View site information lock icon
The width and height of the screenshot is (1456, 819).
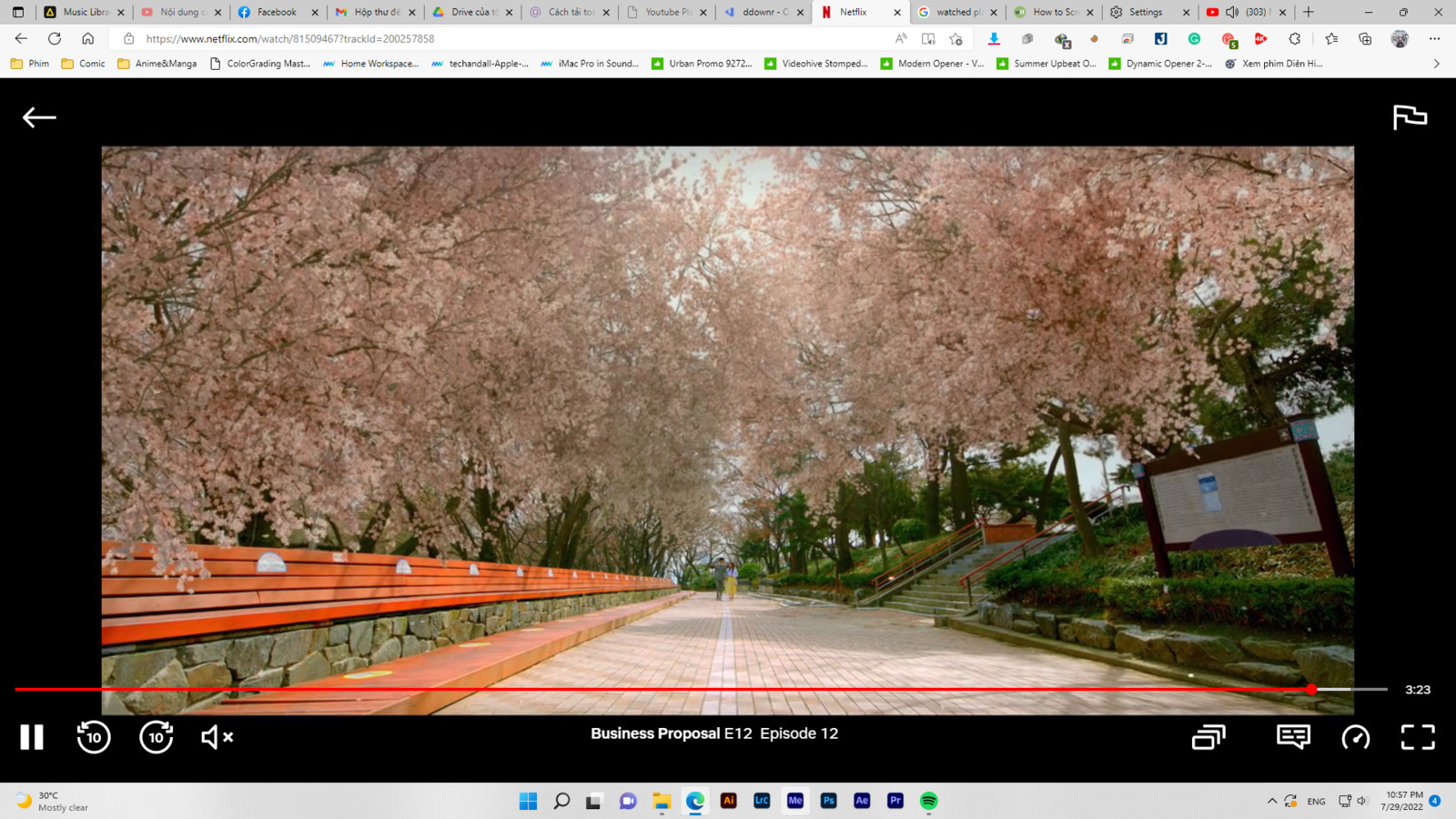tap(128, 39)
